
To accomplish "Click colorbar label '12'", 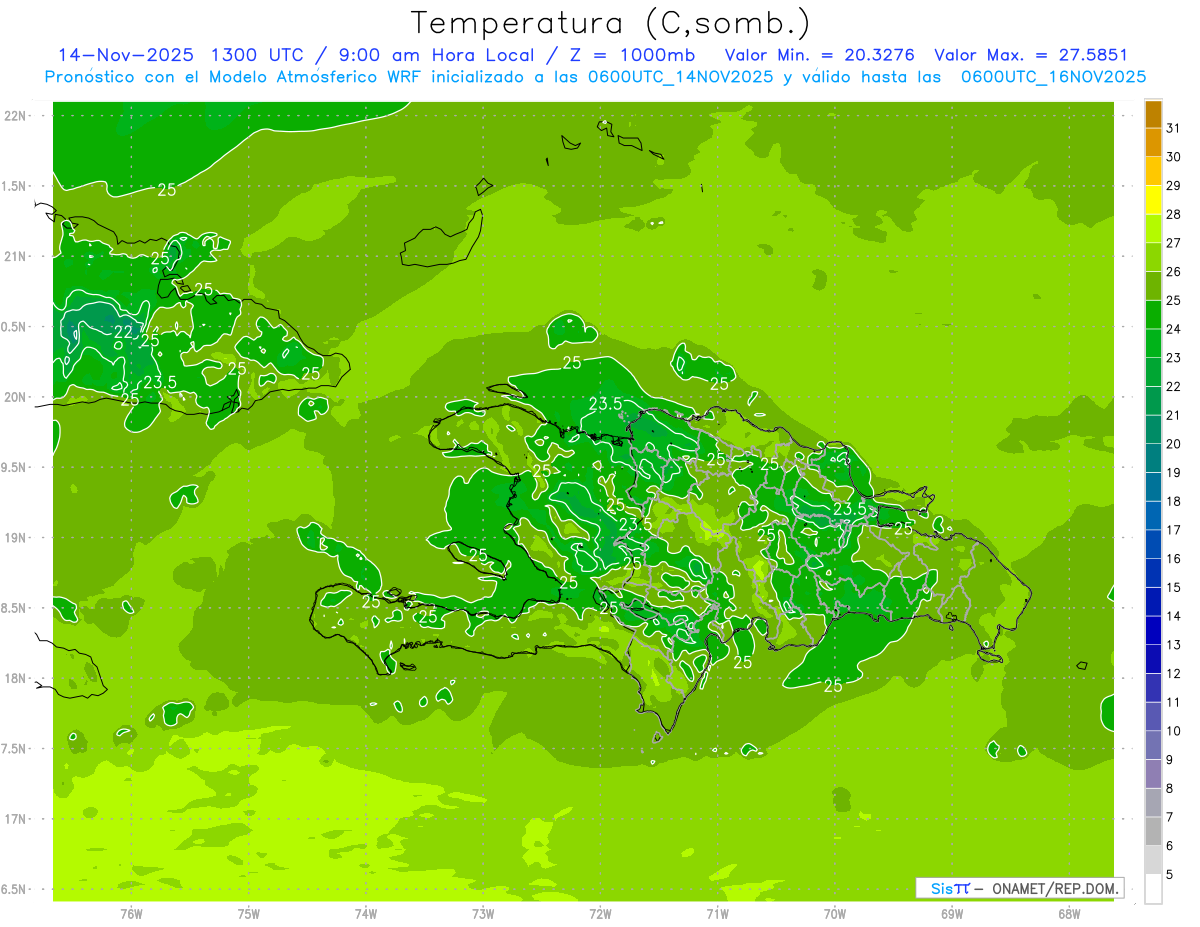I will [x=1173, y=674].
